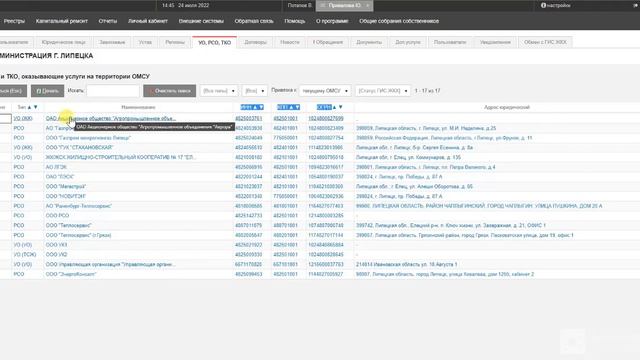This screenshot has width=640, height=360.
Task: Switch to the Юридические лица tab
Action: click(63, 42)
